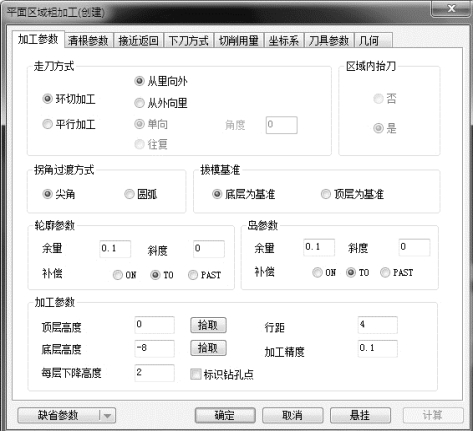The width and height of the screenshot is (473, 431).
Task: Switch to the 清根参数 tab
Action: [x=88, y=41]
